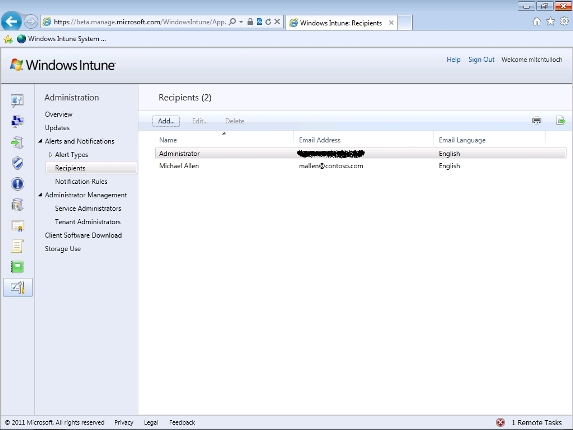
Task: Click the Add... recipient button
Action: point(166,121)
